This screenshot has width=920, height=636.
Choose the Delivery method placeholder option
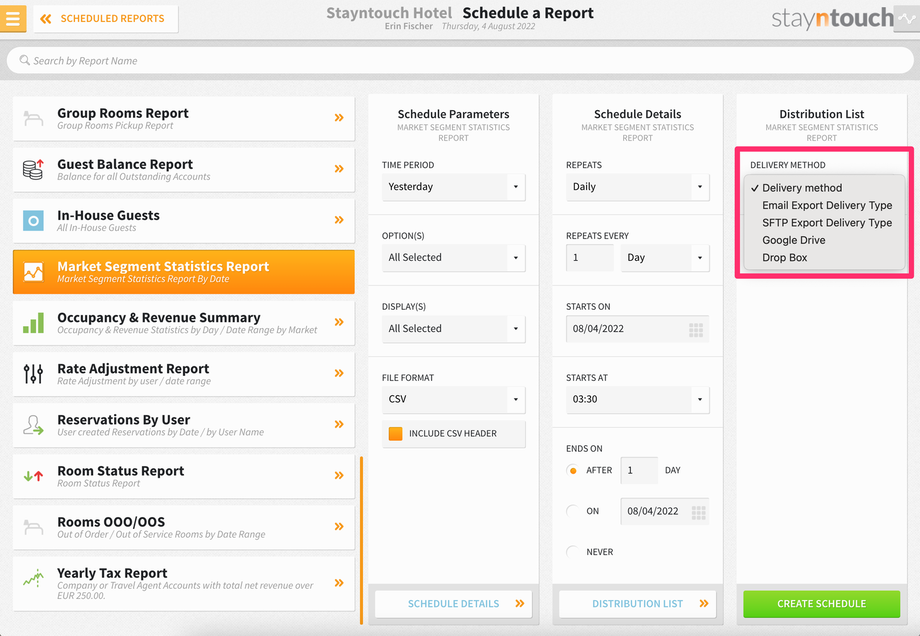[824, 188]
